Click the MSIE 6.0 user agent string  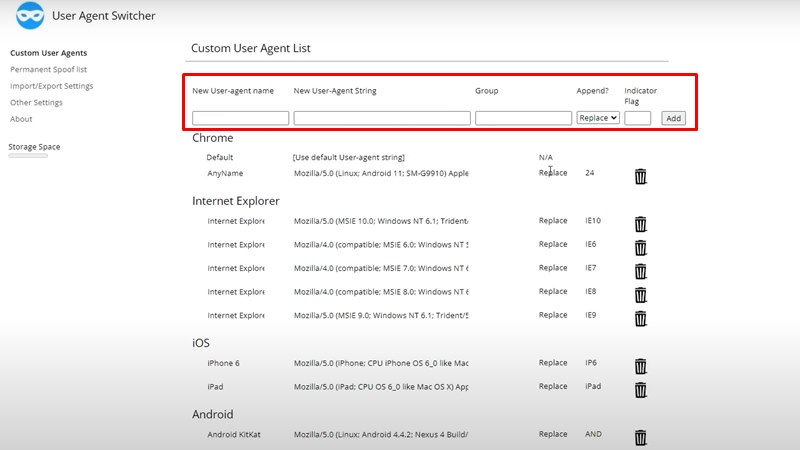(x=381, y=244)
